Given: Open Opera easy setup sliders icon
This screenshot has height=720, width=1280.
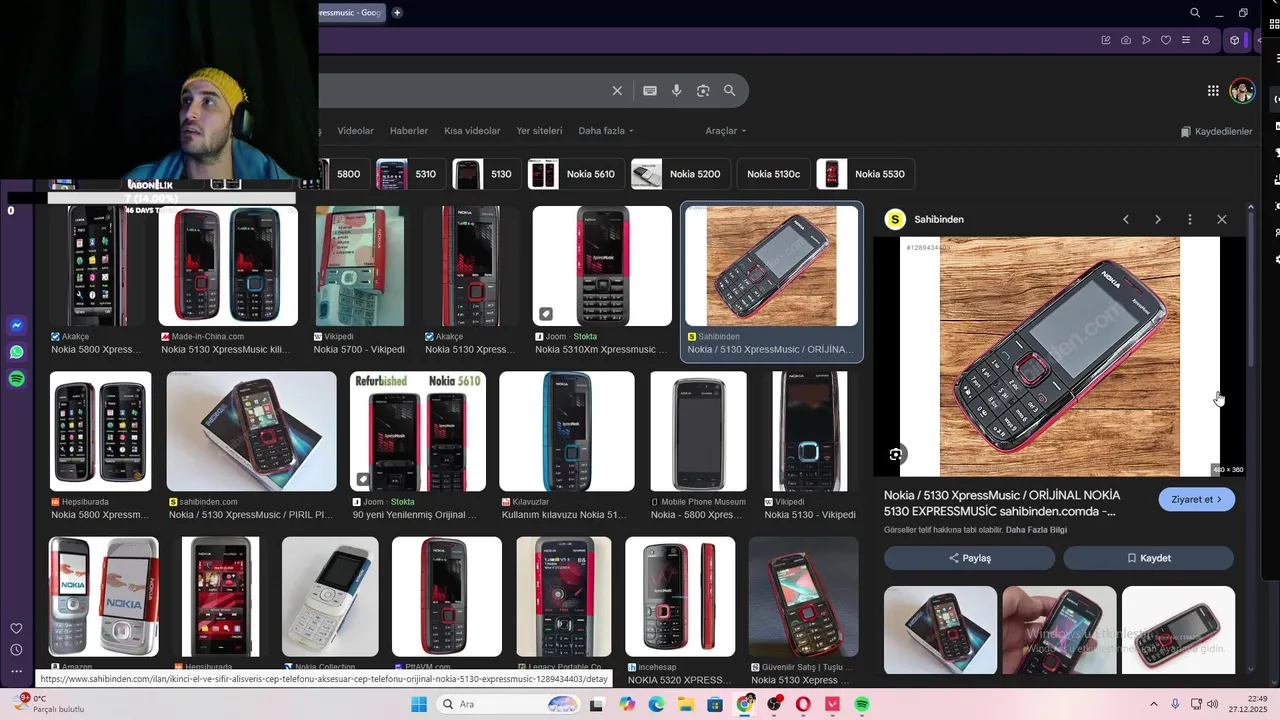Looking at the screenshot, I should pyautogui.click(x=1186, y=40).
